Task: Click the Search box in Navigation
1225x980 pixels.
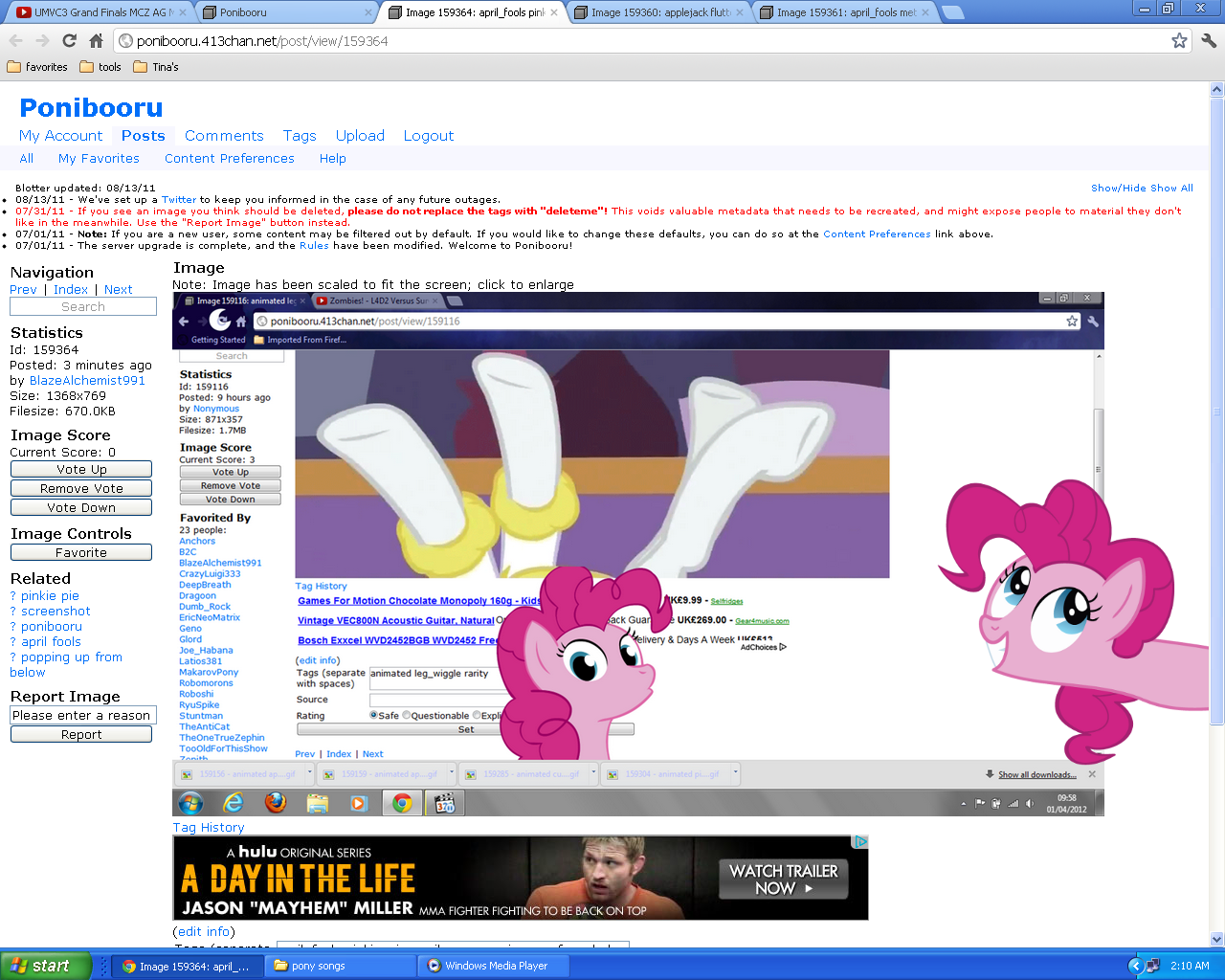Action: 83,307
